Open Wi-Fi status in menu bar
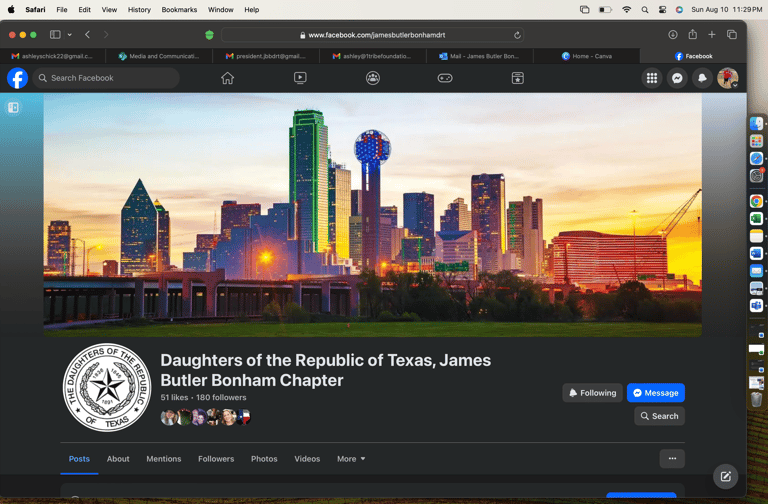The width and height of the screenshot is (768, 504). click(626, 9)
